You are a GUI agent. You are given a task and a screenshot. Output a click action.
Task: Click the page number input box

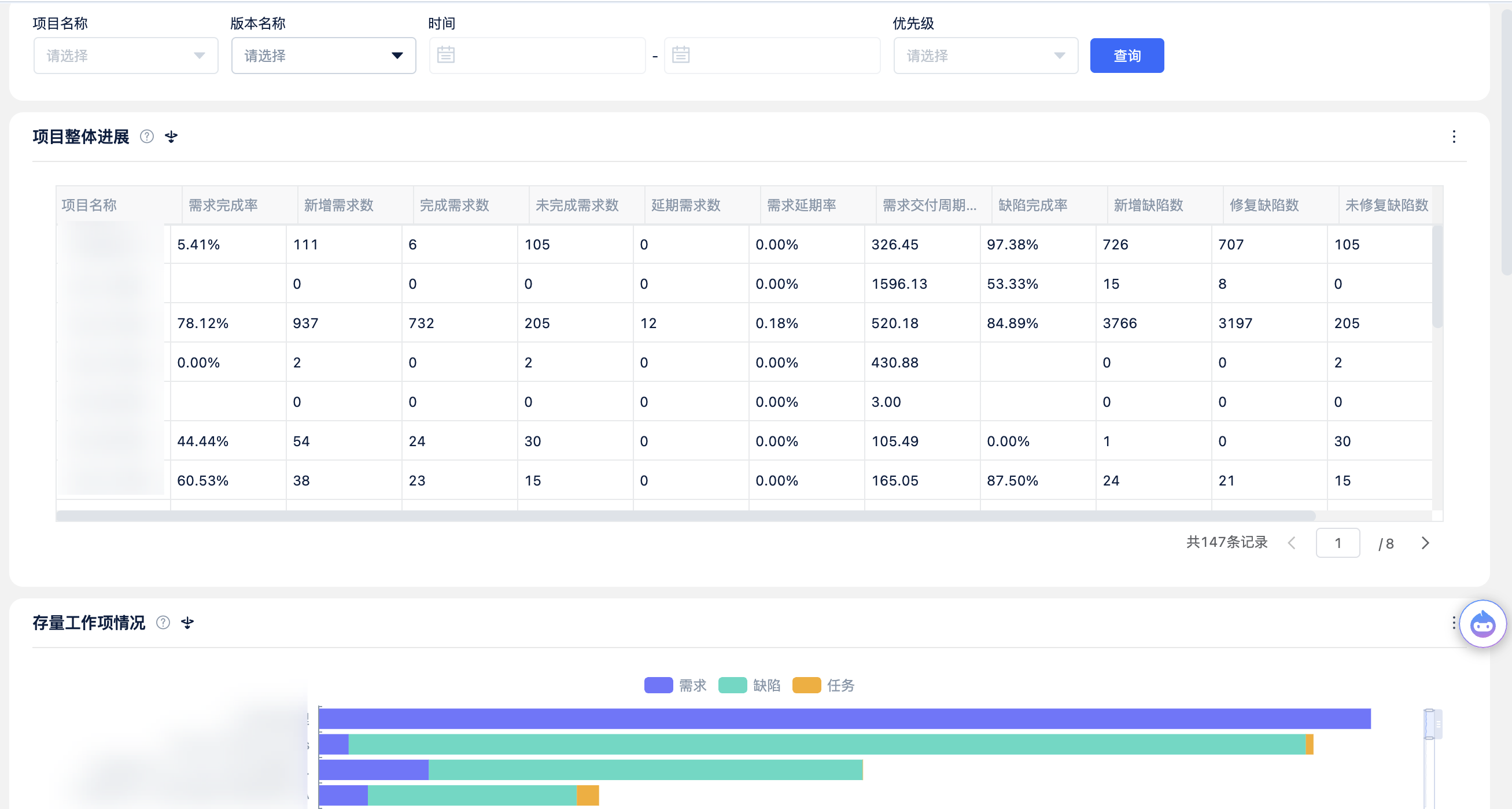(x=1337, y=543)
